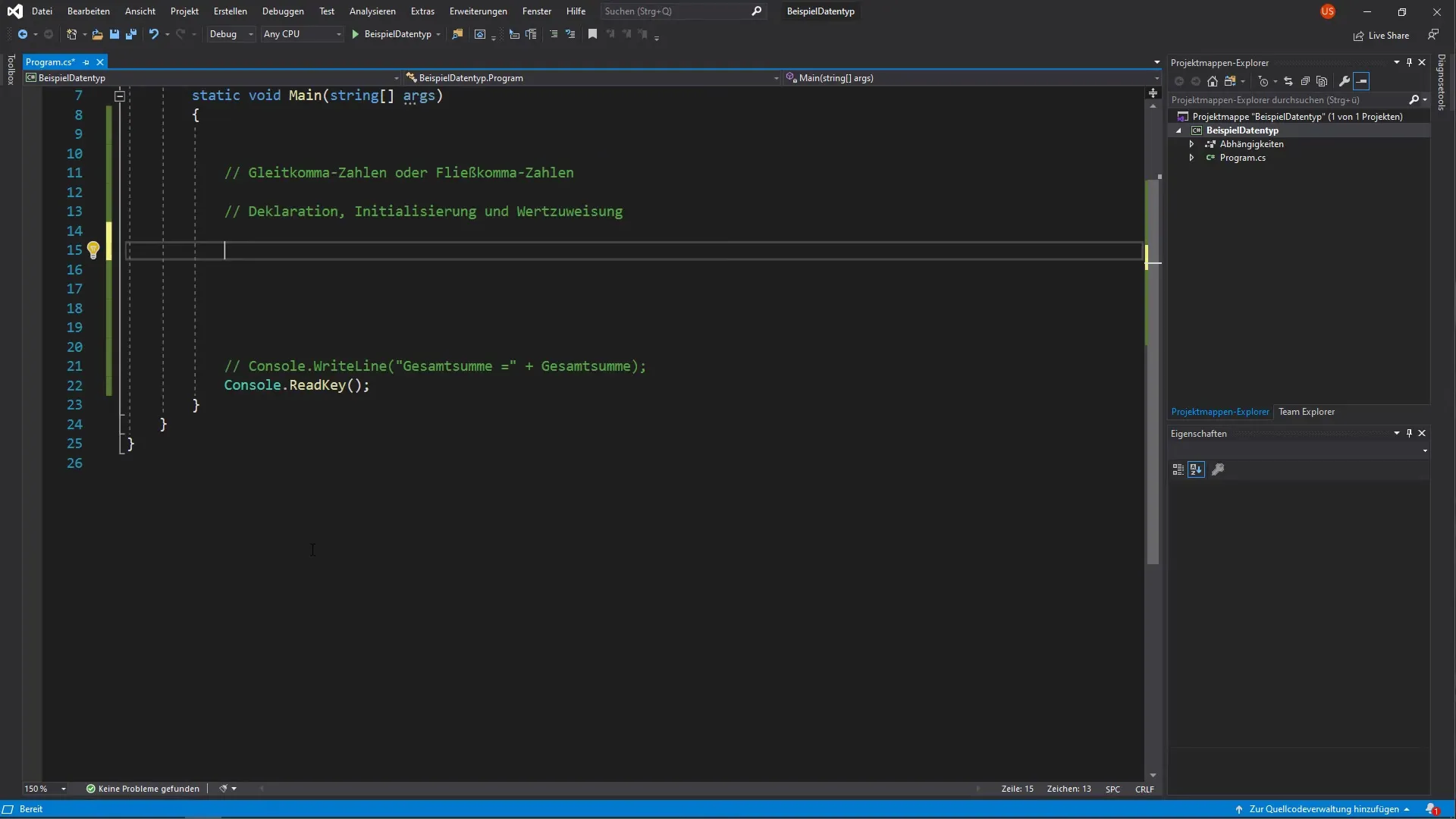Expand the Abhängigkeiten tree node
Image resolution: width=1456 pixels, height=819 pixels.
[1191, 144]
